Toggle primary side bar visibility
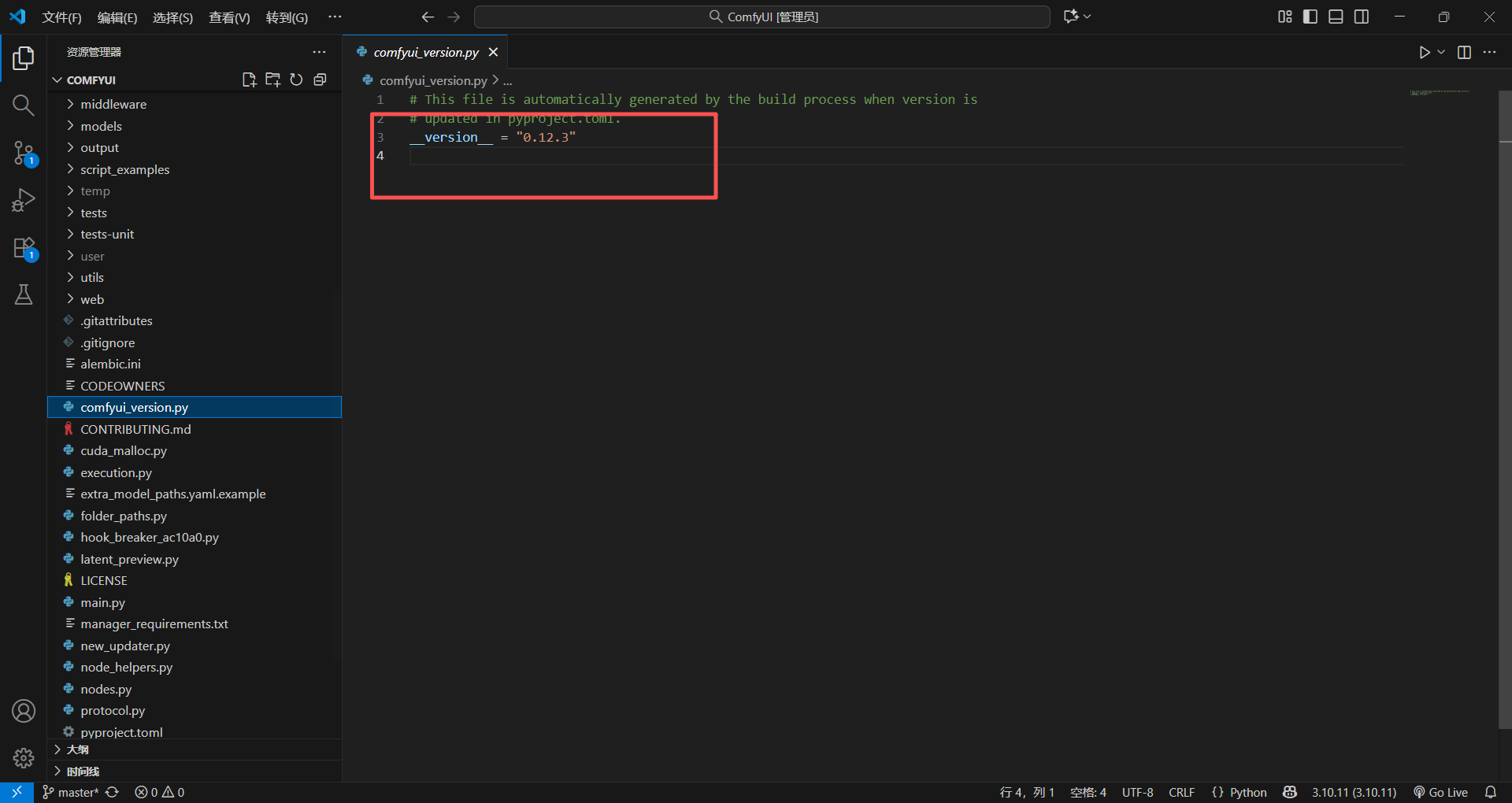Screen dimensions: 1512x803 point(1310,17)
